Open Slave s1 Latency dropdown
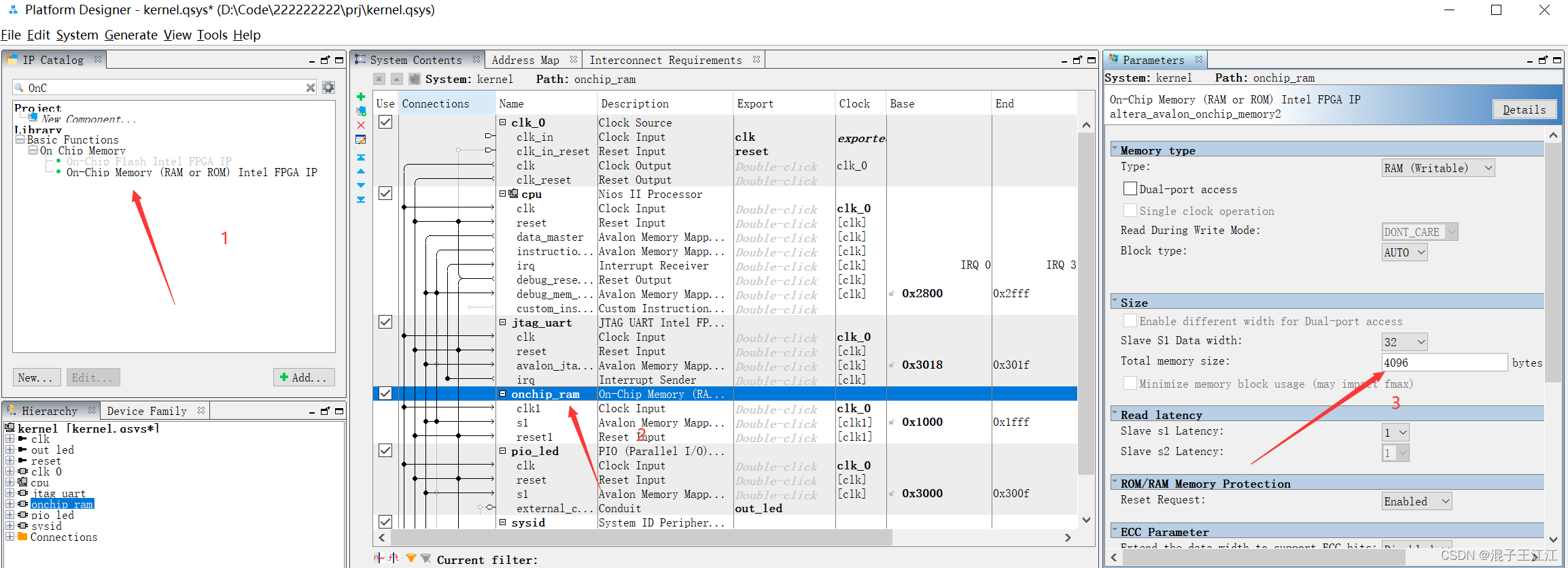Viewport: 1568px width, 568px height. (x=1395, y=433)
